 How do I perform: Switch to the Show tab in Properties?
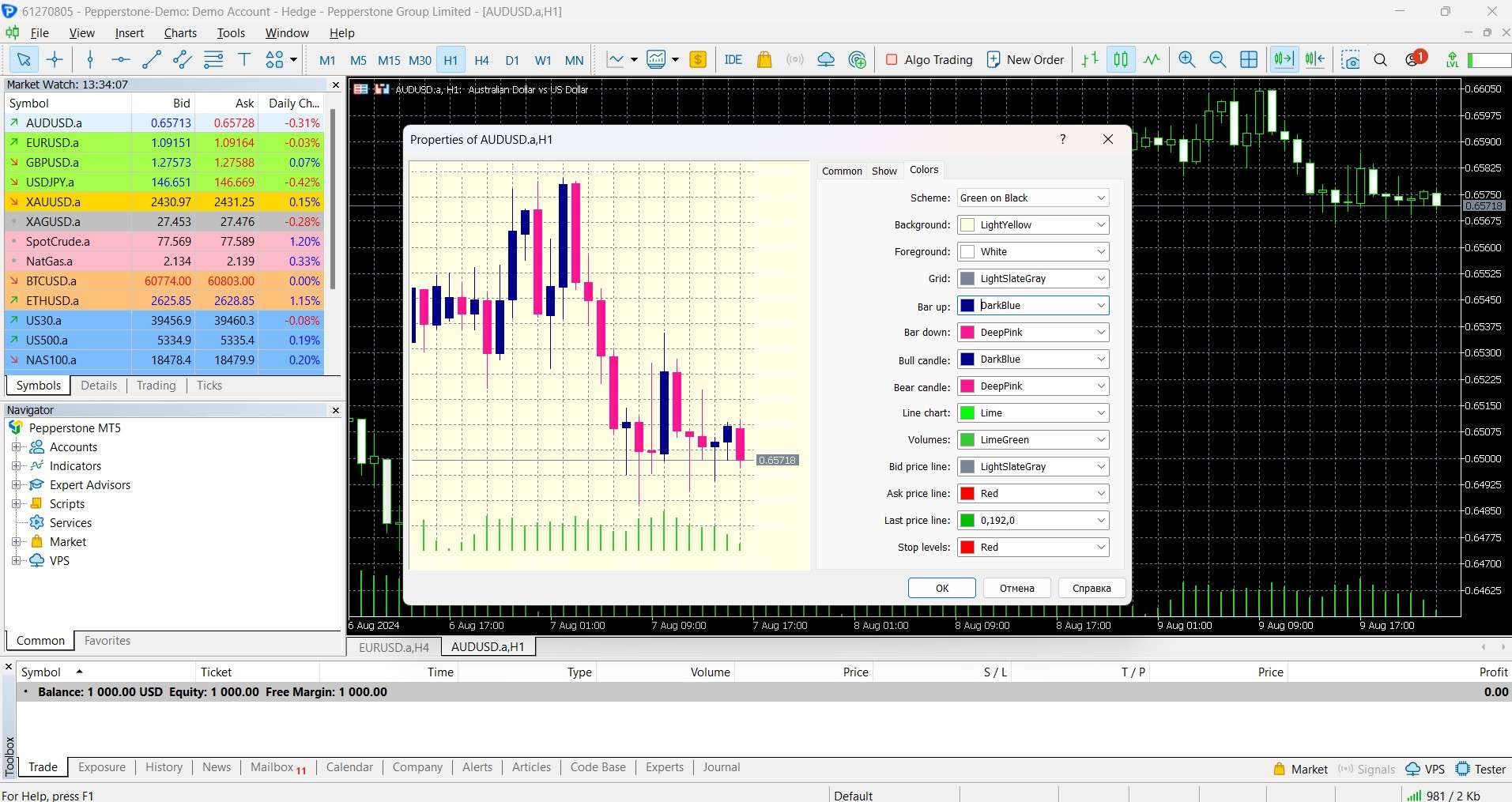pyautogui.click(x=884, y=171)
